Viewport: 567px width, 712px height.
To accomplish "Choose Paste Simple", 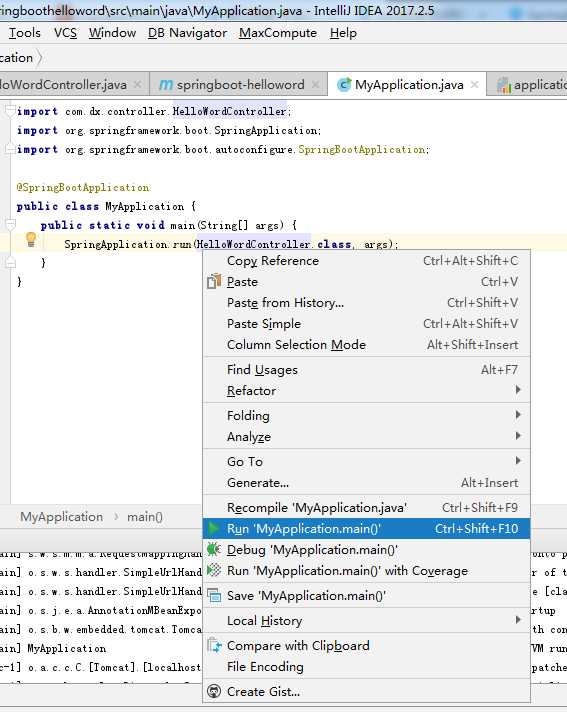I will coord(366,323).
